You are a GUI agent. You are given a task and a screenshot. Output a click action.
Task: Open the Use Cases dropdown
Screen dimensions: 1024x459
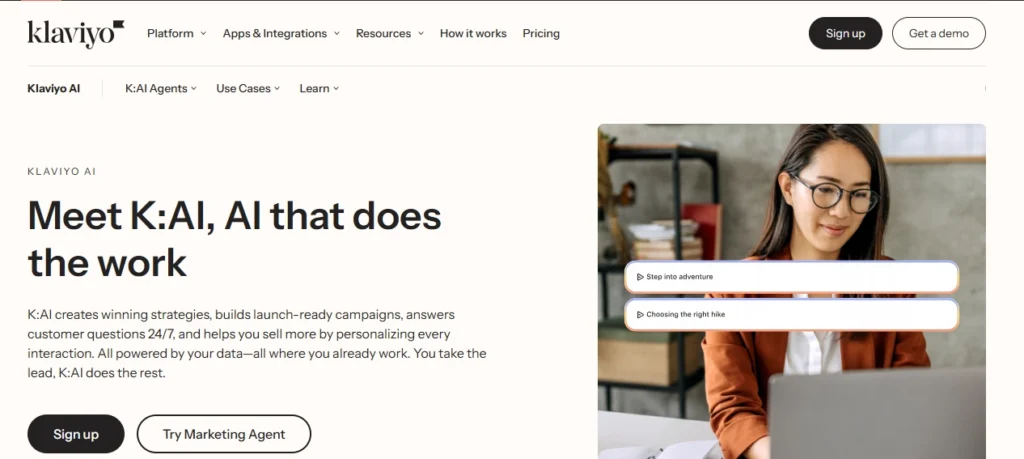(x=248, y=89)
